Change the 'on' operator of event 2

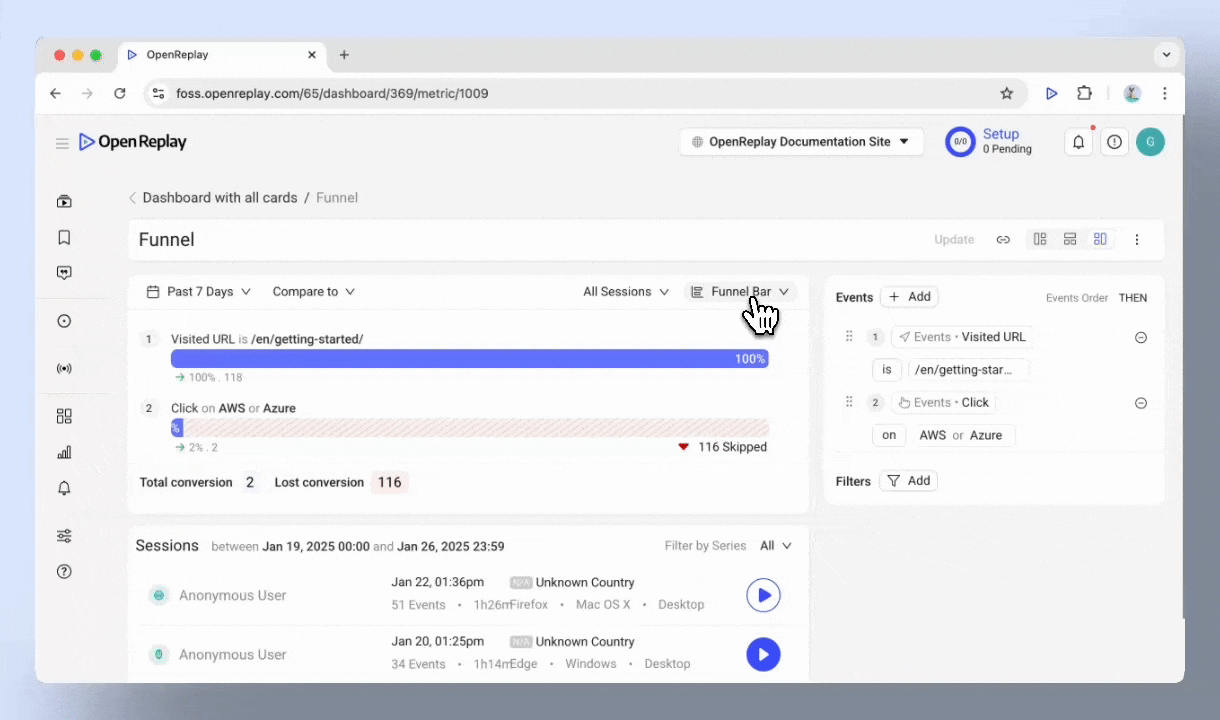click(889, 435)
